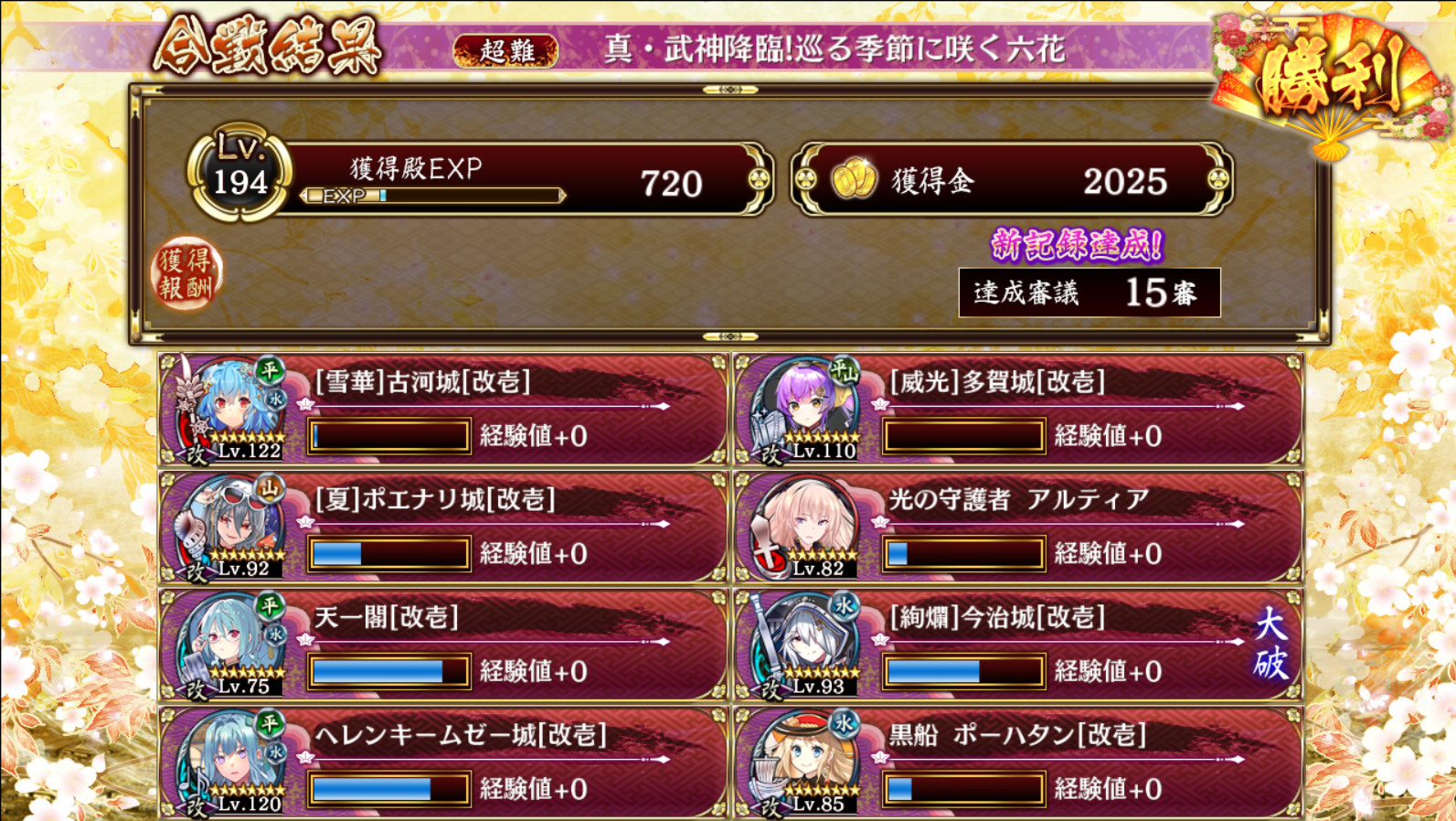Click the player EXP progress bar
The image size is (1456, 821).
(433, 196)
